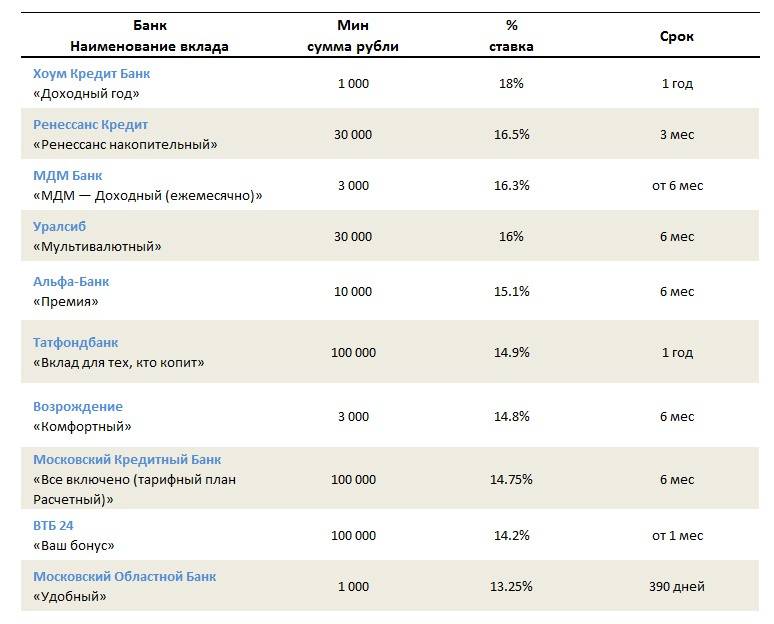
Task: Open the Хоум Кредит Банк link
Action: 91,74
